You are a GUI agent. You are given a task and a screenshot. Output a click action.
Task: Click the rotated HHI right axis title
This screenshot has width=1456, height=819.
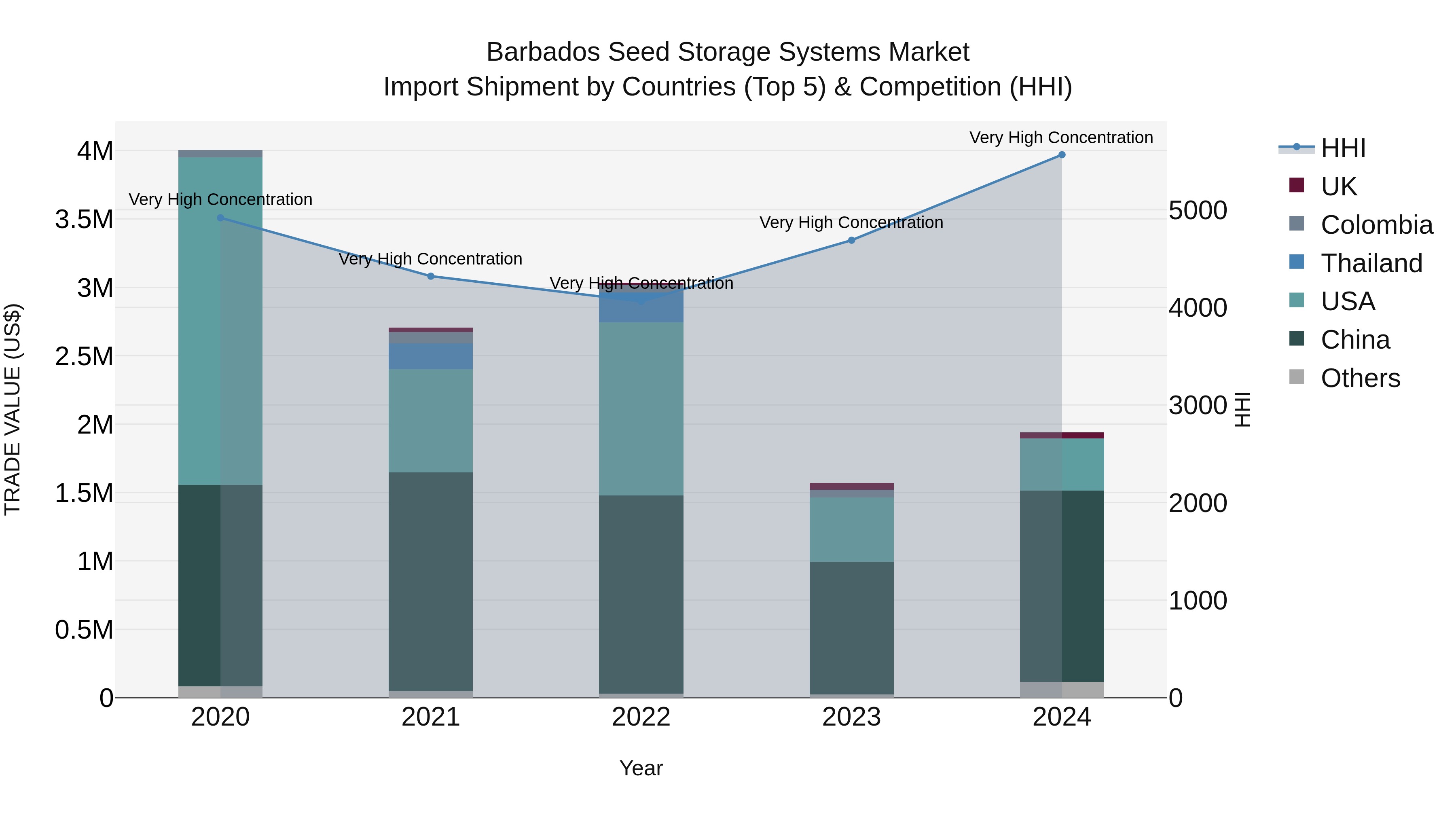point(1242,409)
